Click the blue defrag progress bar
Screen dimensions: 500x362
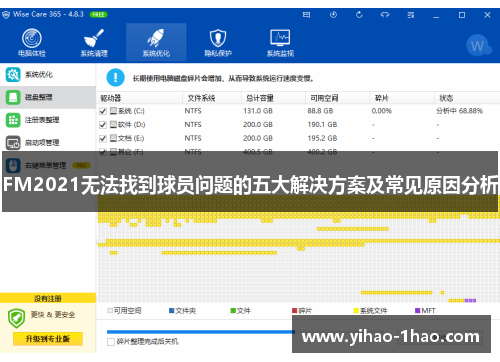coord(201,332)
